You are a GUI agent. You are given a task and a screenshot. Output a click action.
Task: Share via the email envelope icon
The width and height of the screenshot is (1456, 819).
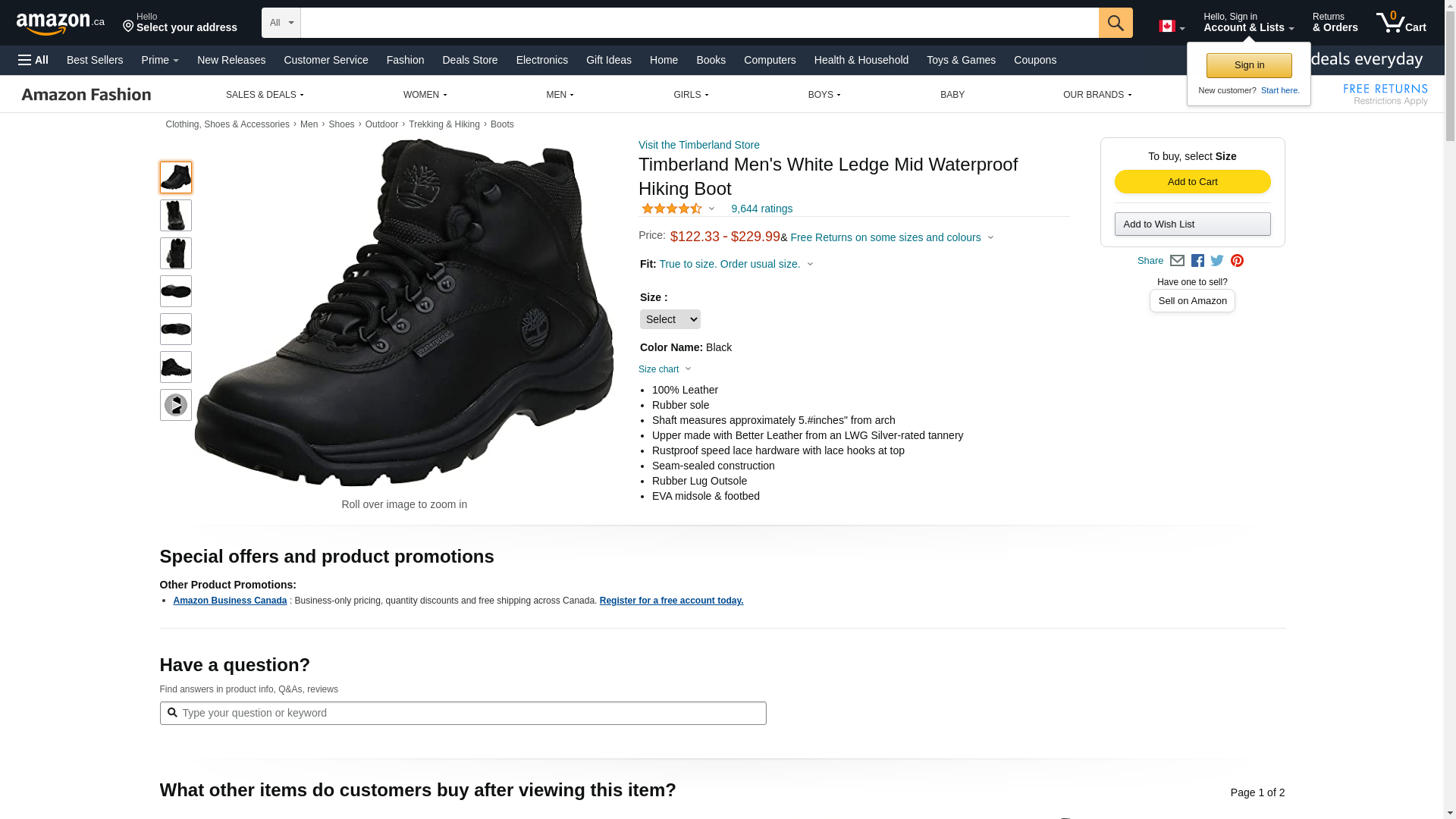(1177, 261)
